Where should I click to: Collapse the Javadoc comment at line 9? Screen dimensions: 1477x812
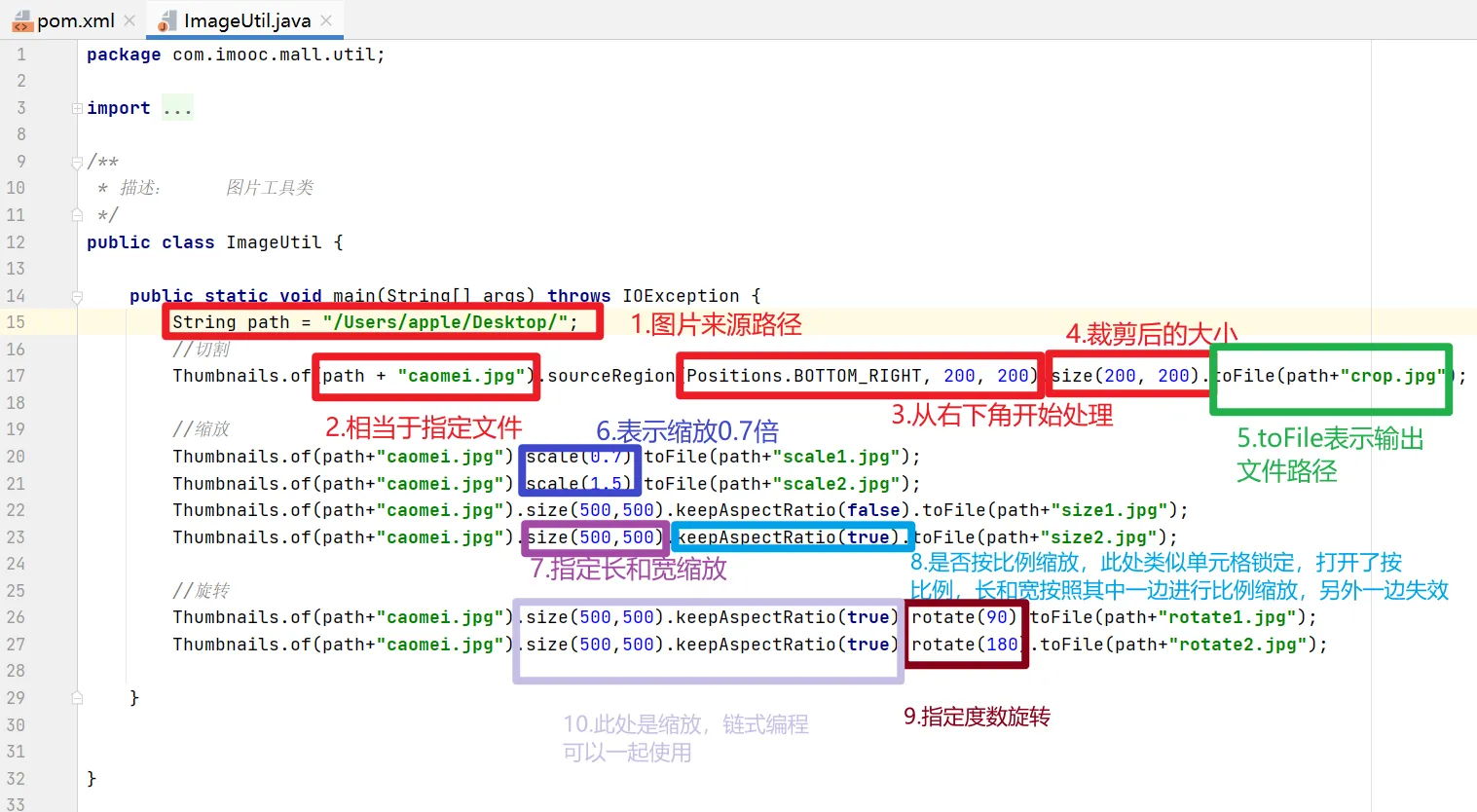tap(77, 162)
